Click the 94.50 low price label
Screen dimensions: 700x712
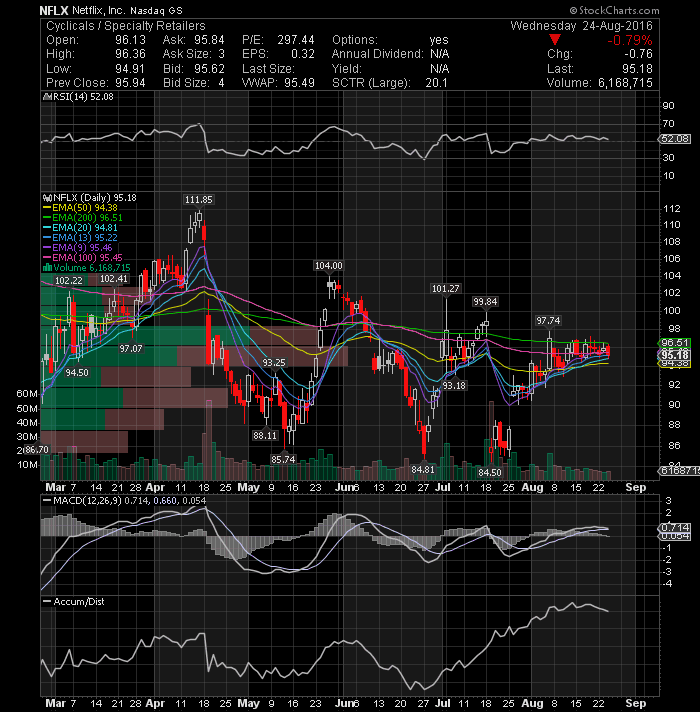coord(77,373)
